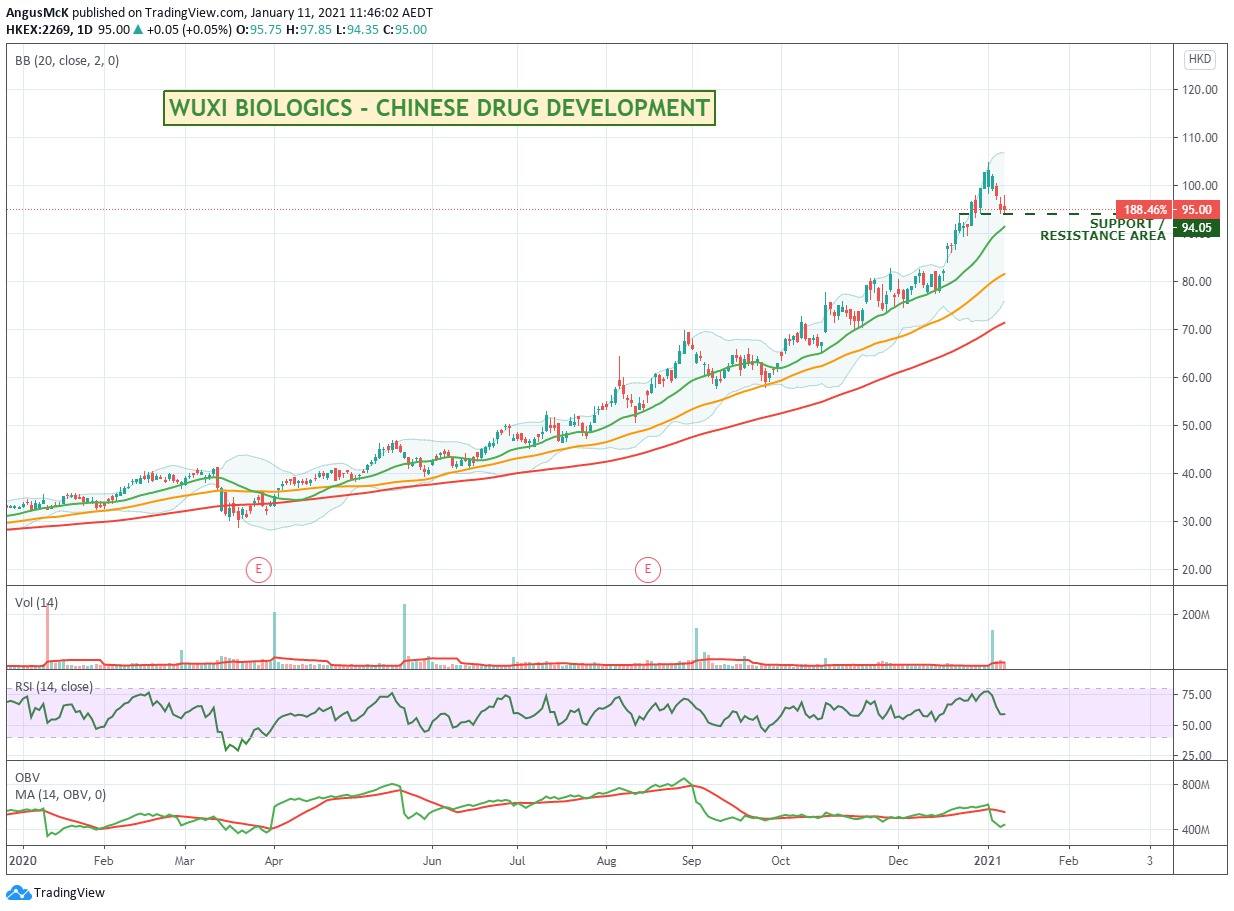The width and height of the screenshot is (1234, 911).
Task: Click the Sep label on time axis
Action: point(691,860)
